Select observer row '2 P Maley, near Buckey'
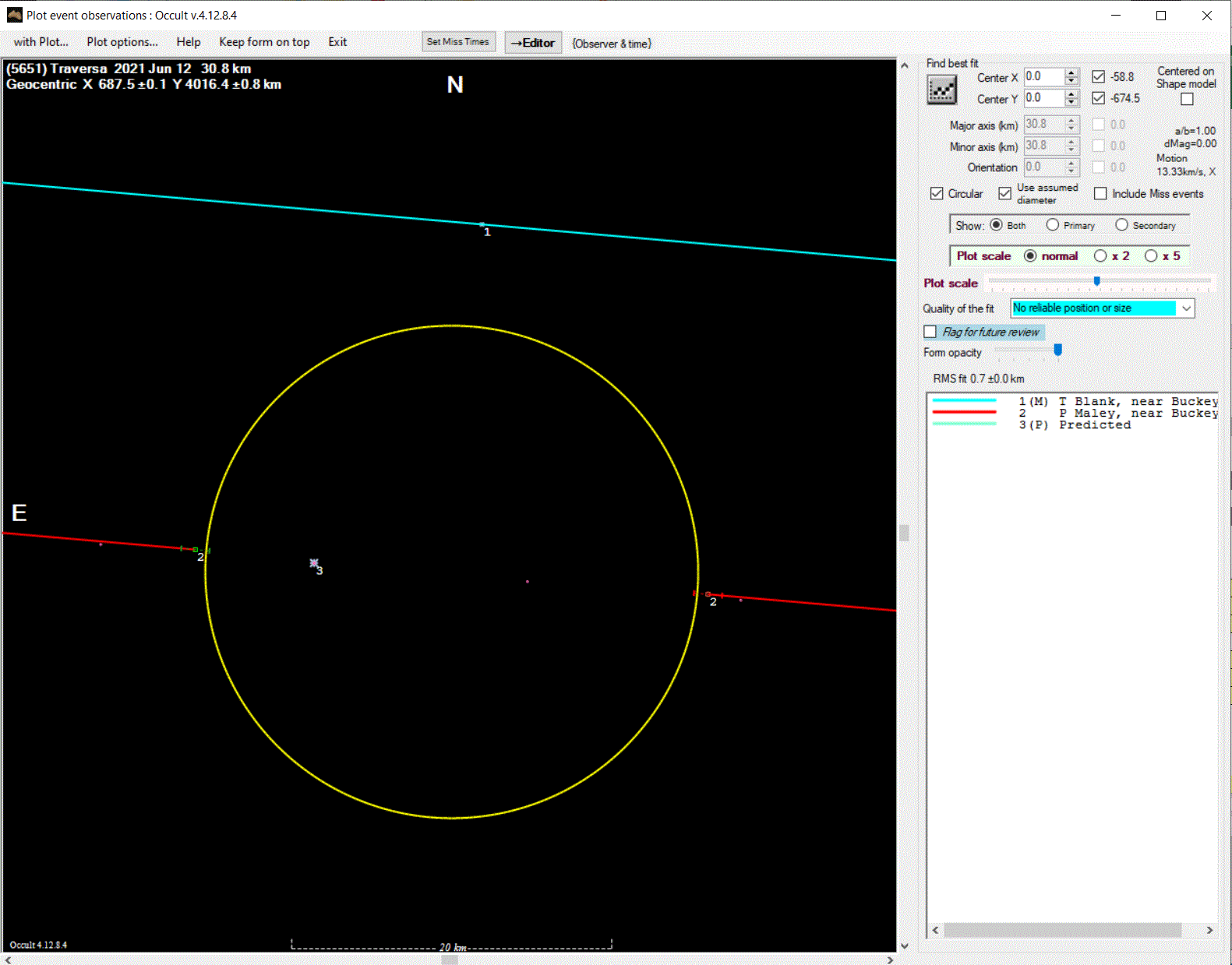This screenshot has width=1232, height=965. 1075,413
